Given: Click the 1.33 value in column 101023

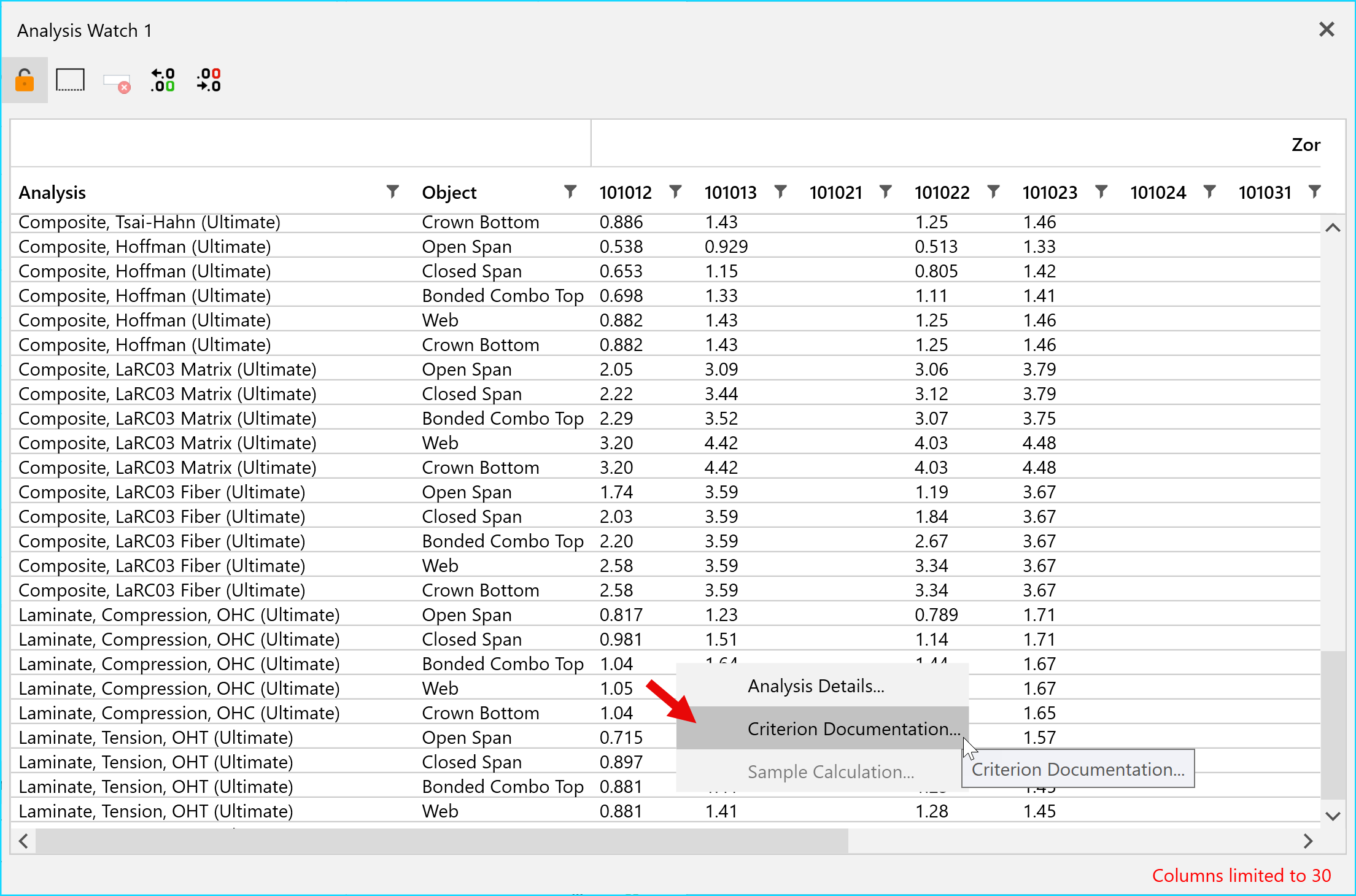Looking at the screenshot, I should (1039, 246).
